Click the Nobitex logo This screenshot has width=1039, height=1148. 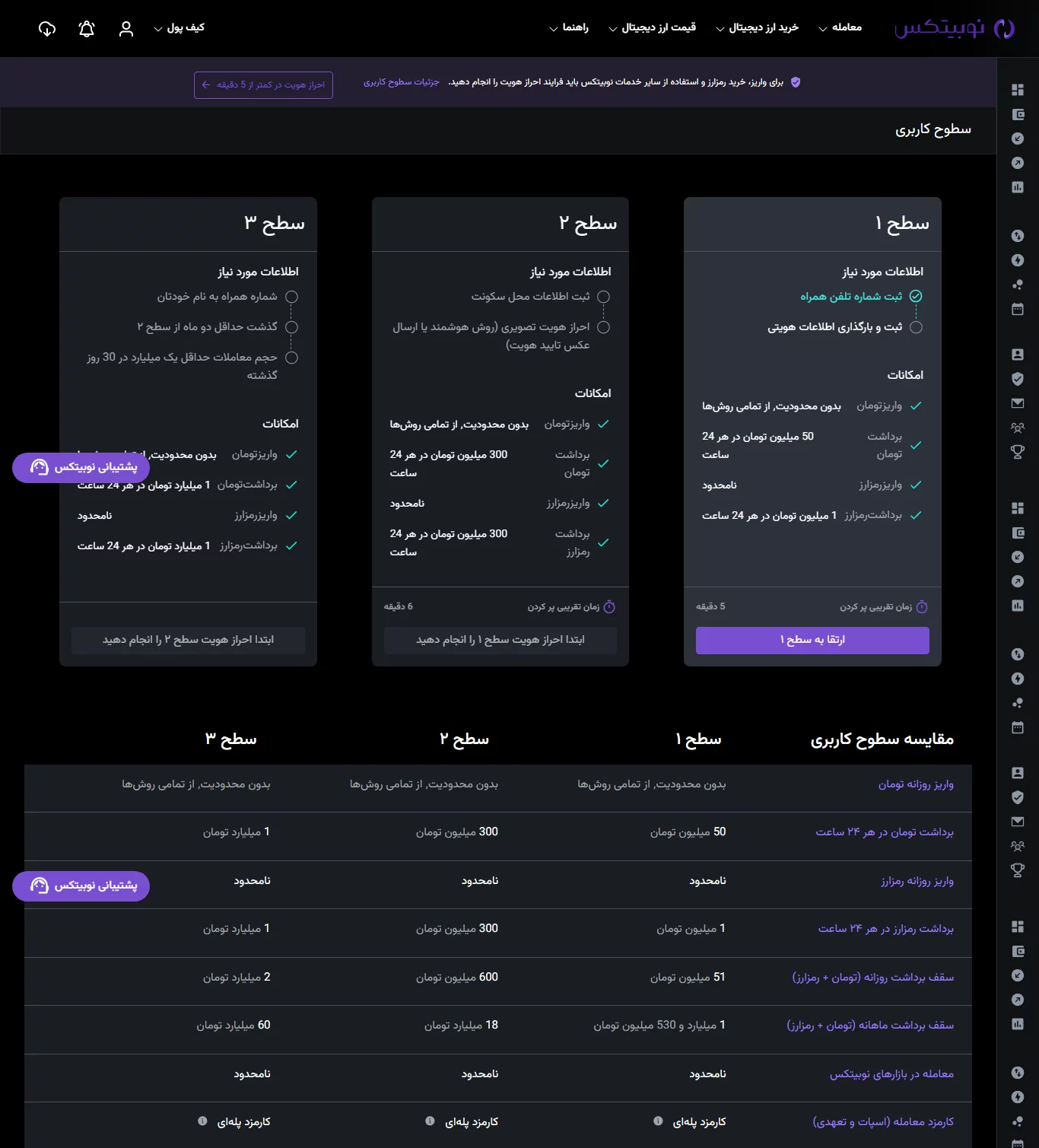[x=955, y=28]
